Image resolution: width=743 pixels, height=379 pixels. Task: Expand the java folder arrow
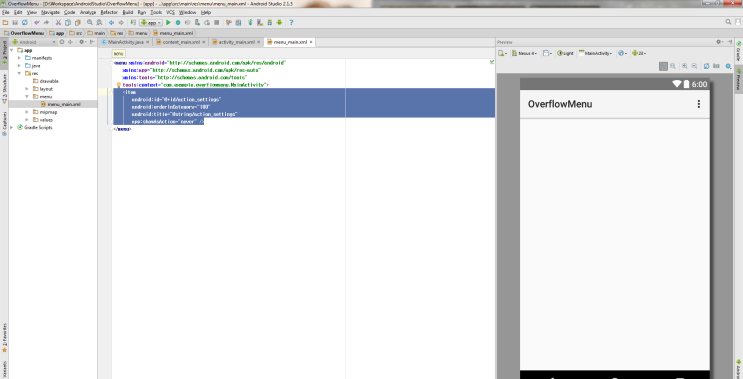point(19,65)
